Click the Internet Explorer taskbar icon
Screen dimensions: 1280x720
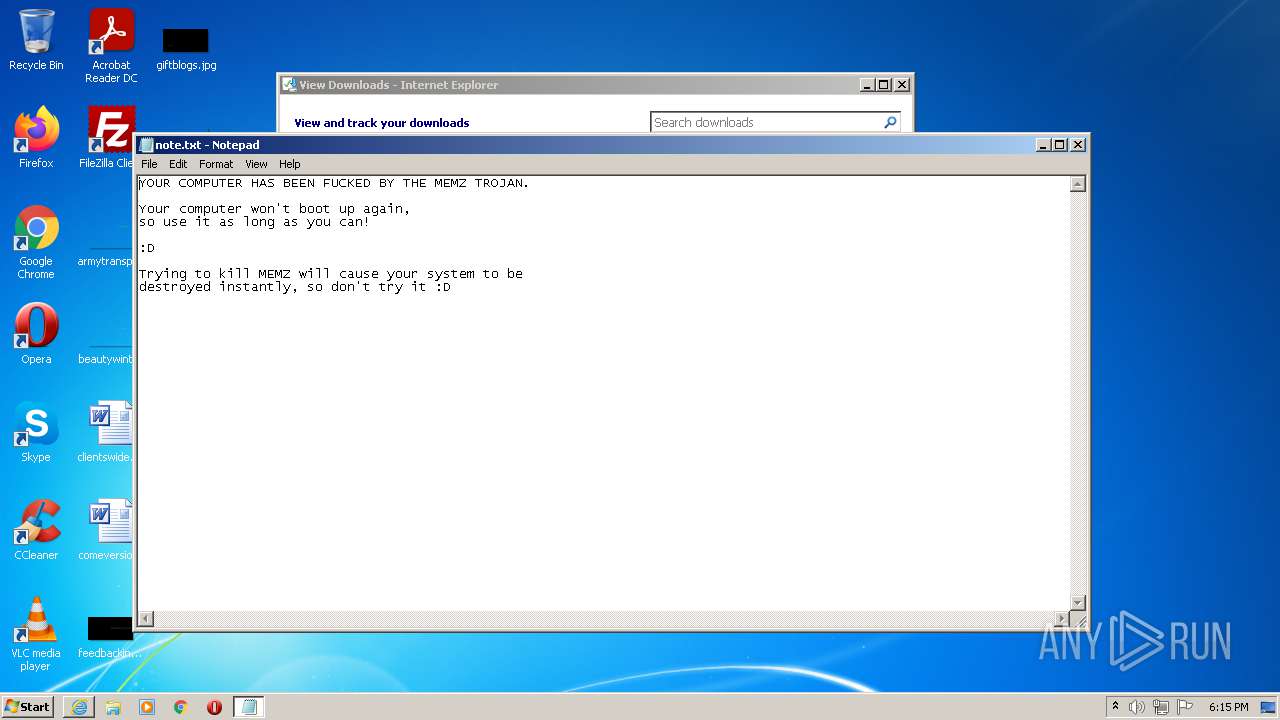tap(79, 707)
